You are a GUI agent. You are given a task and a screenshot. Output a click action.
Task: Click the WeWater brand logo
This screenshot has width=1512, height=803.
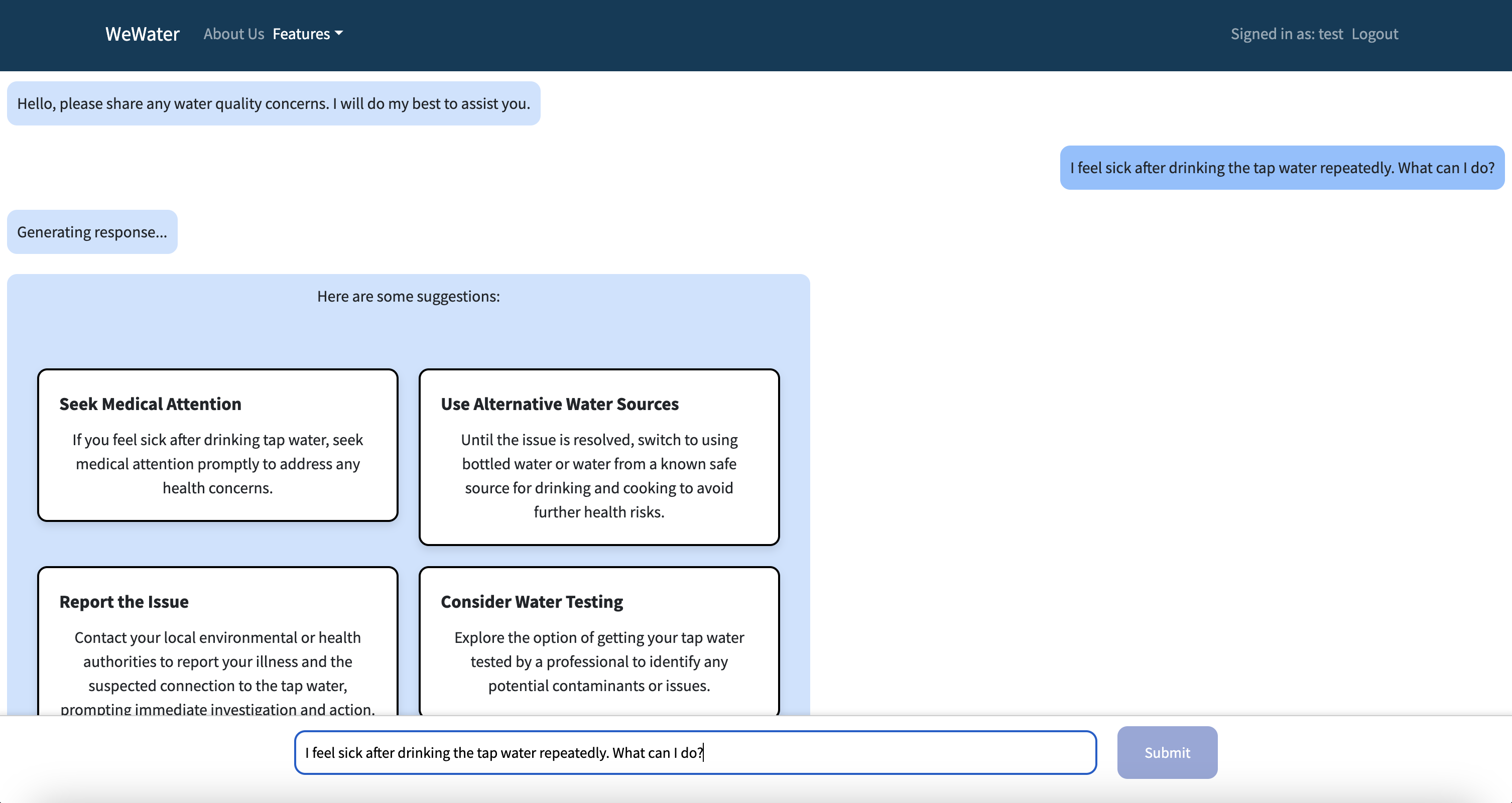(x=142, y=34)
